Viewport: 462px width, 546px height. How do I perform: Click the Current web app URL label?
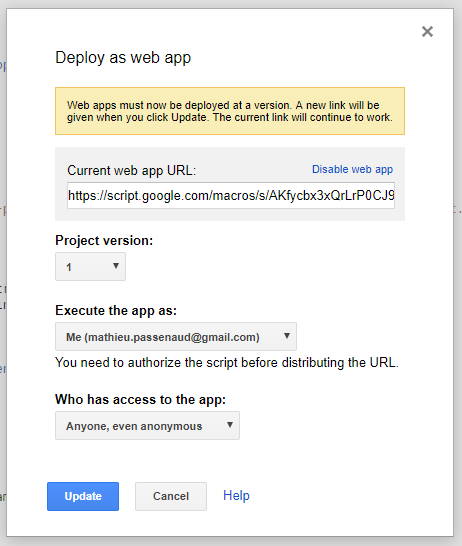132,171
